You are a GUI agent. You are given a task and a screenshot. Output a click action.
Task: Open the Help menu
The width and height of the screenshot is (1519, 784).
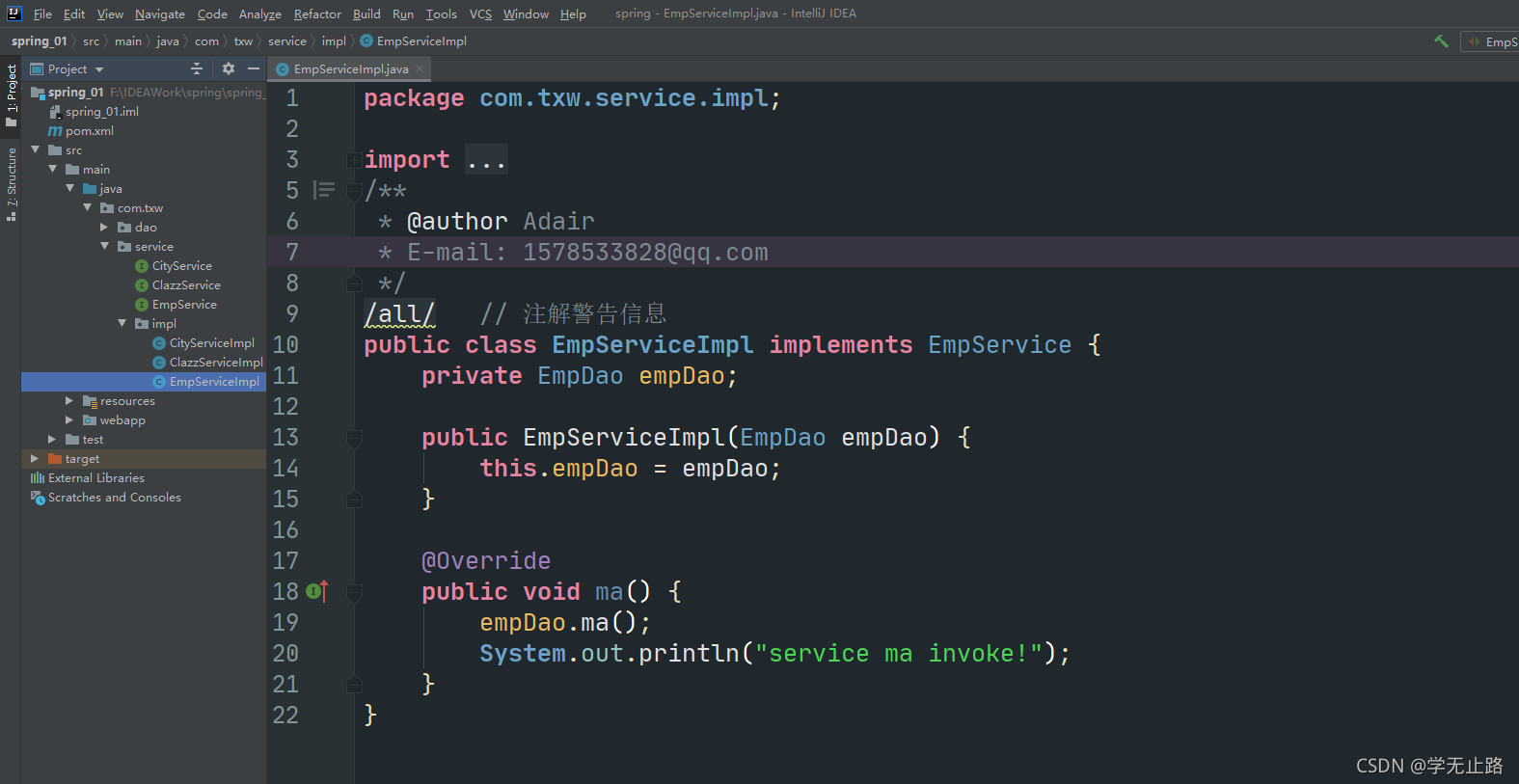573,14
